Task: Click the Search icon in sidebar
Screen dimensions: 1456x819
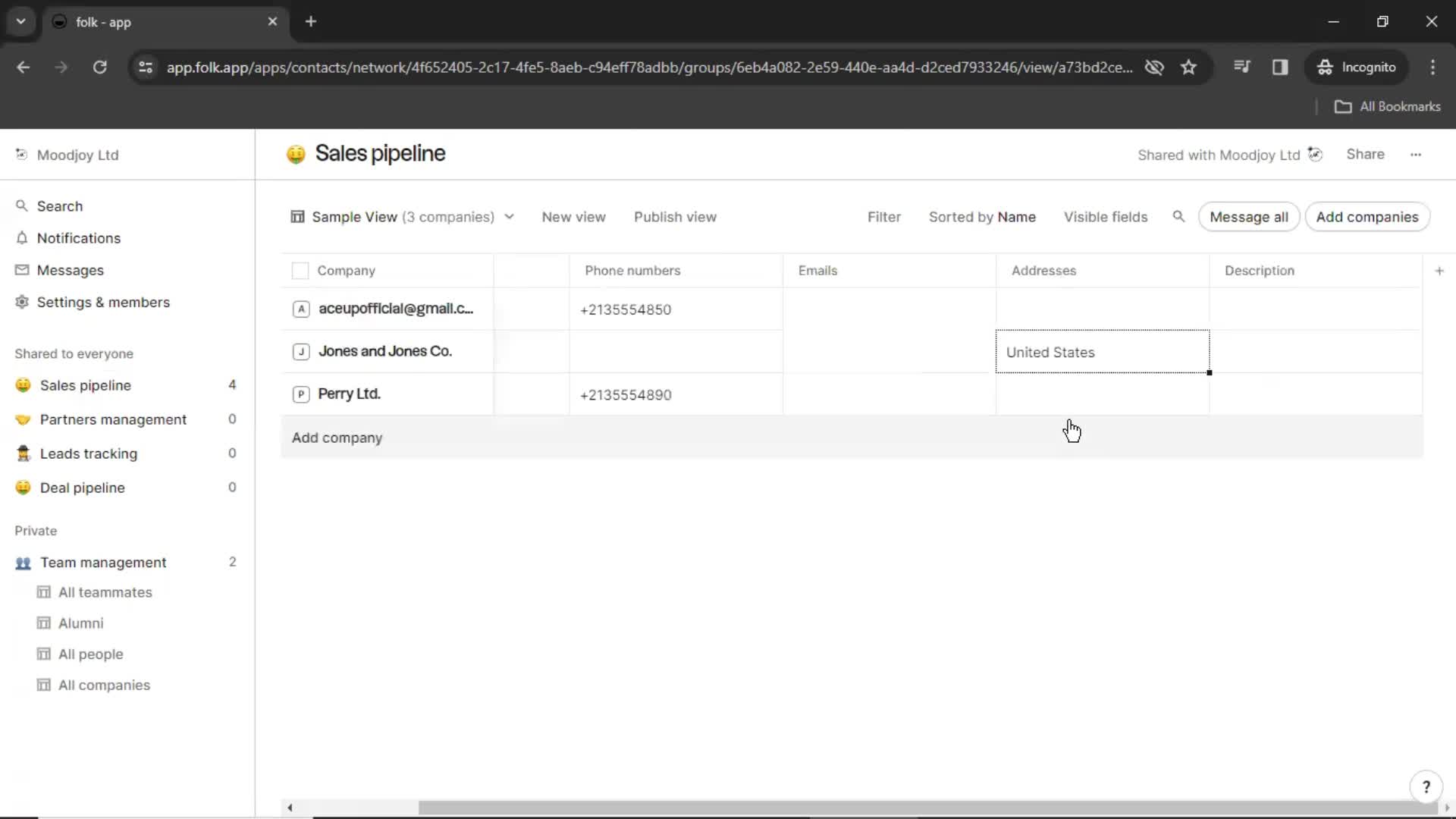Action: 22,206
